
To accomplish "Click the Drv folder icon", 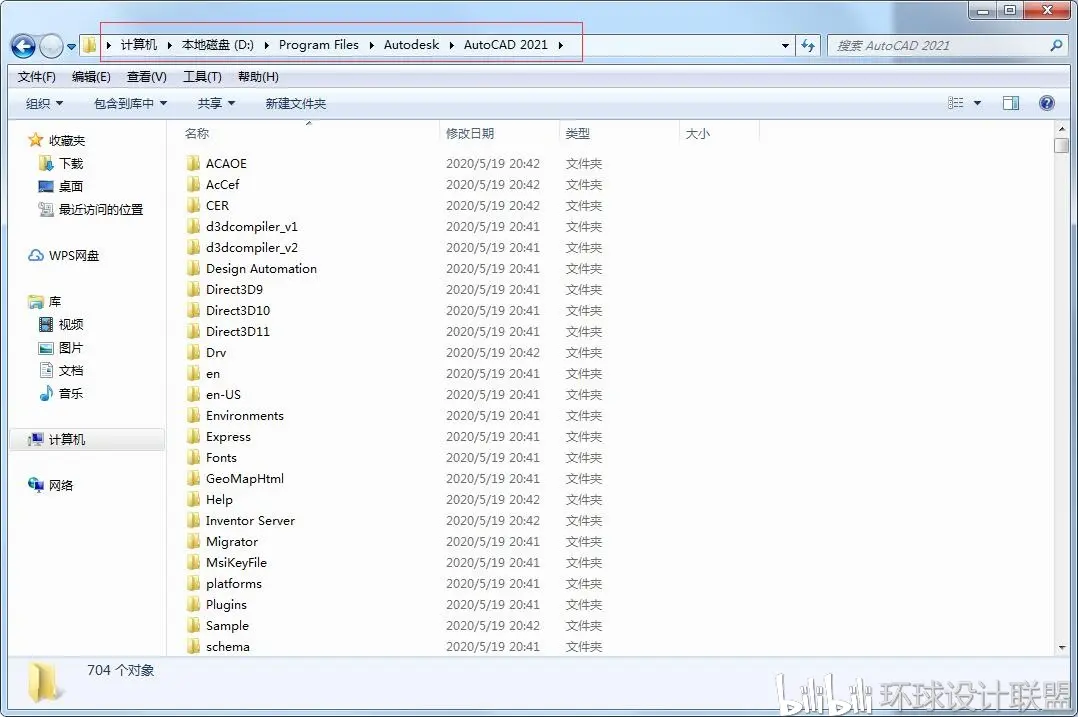I will pyautogui.click(x=193, y=353).
